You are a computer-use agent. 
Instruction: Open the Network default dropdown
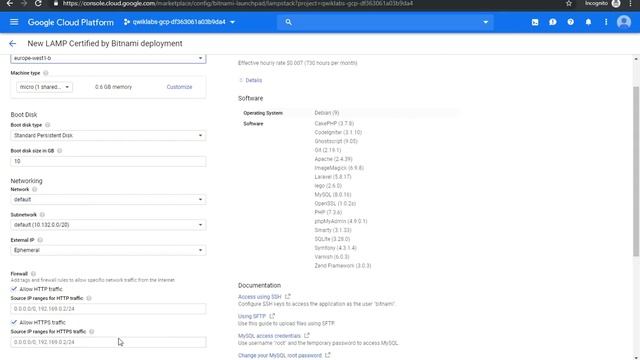108,200
